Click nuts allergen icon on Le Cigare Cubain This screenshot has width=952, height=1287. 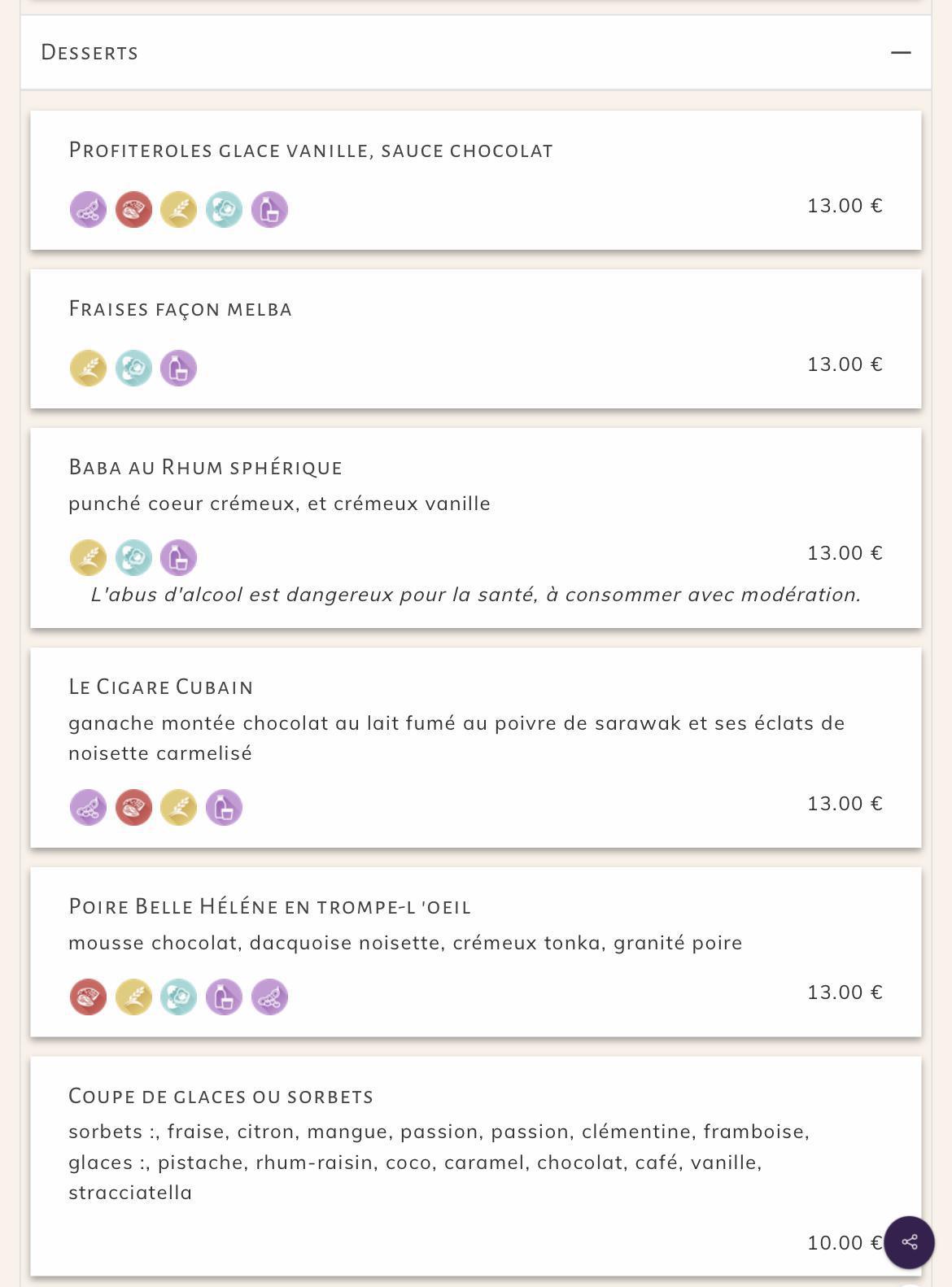click(x=133, y=808)
